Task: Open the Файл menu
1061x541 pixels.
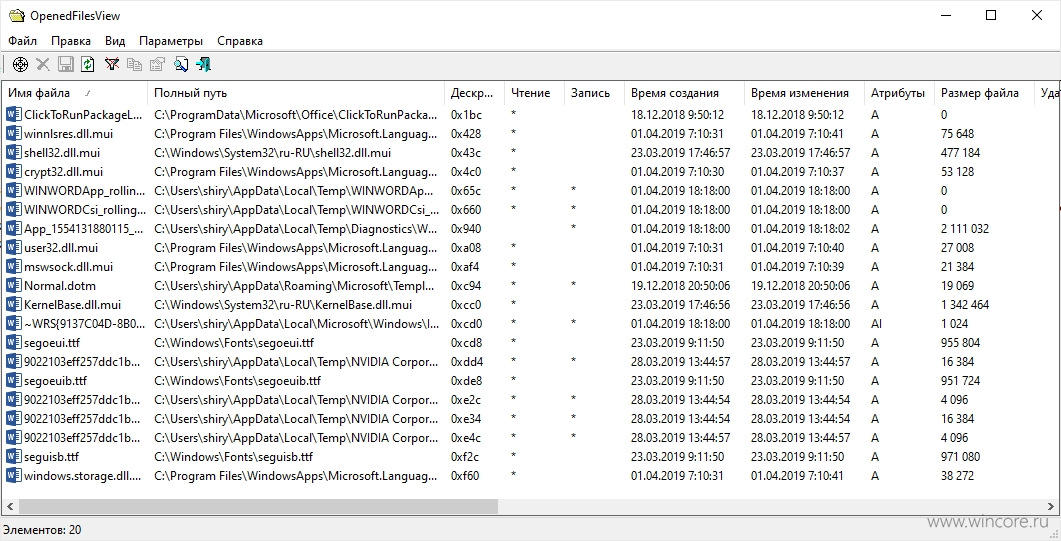Action: click(x=22, y=41)
